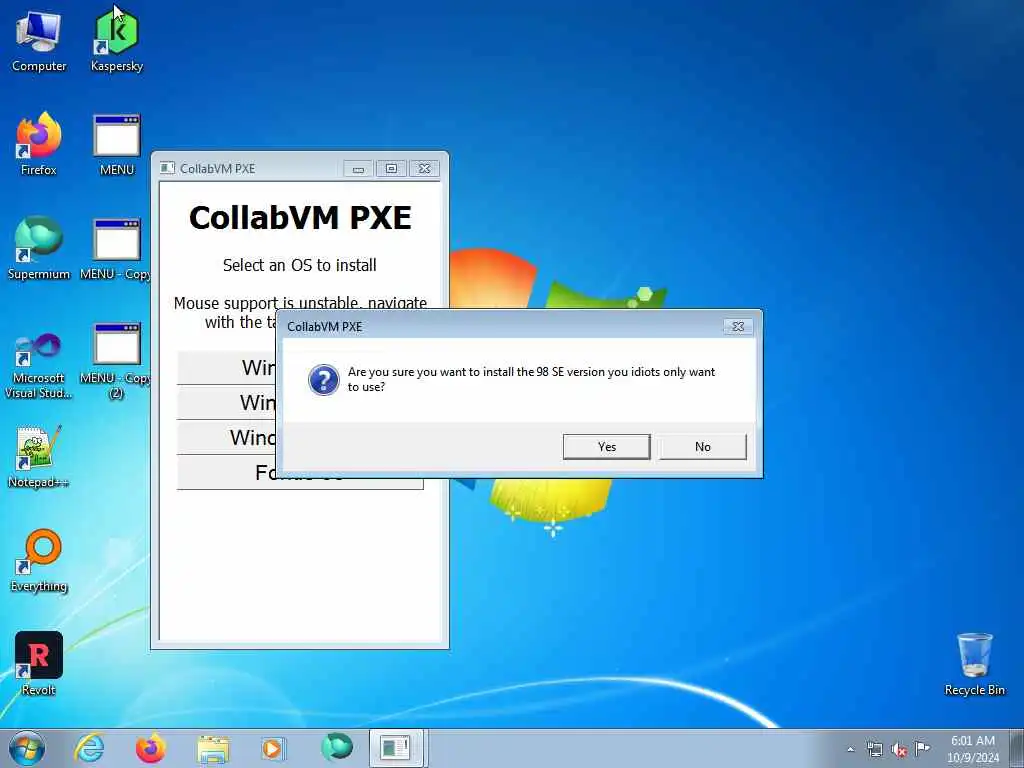Confirm install by clicking Yes
1024x768 pixels.
click(x=607, y=447)
